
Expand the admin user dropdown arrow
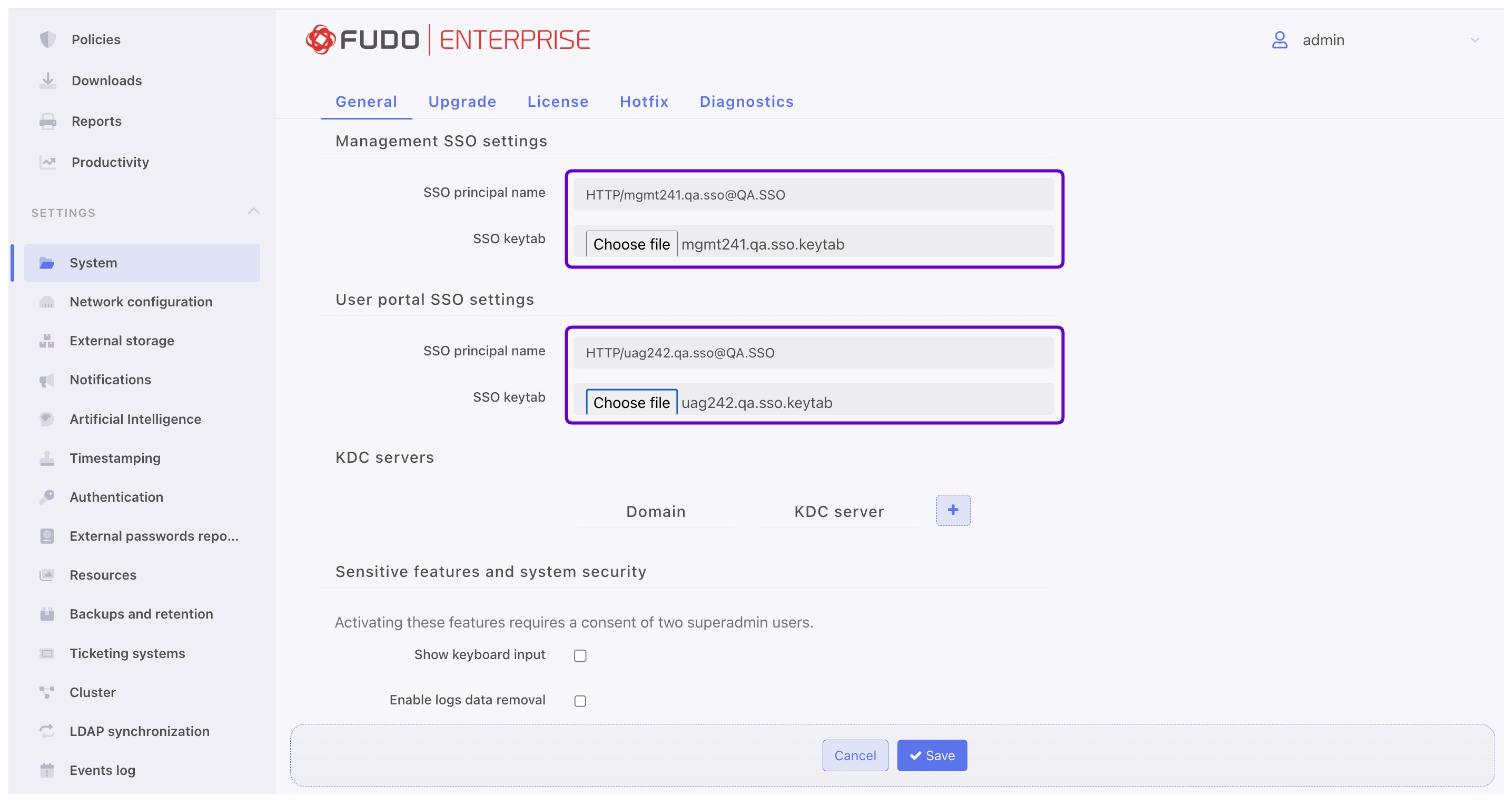pos(1475,40)
